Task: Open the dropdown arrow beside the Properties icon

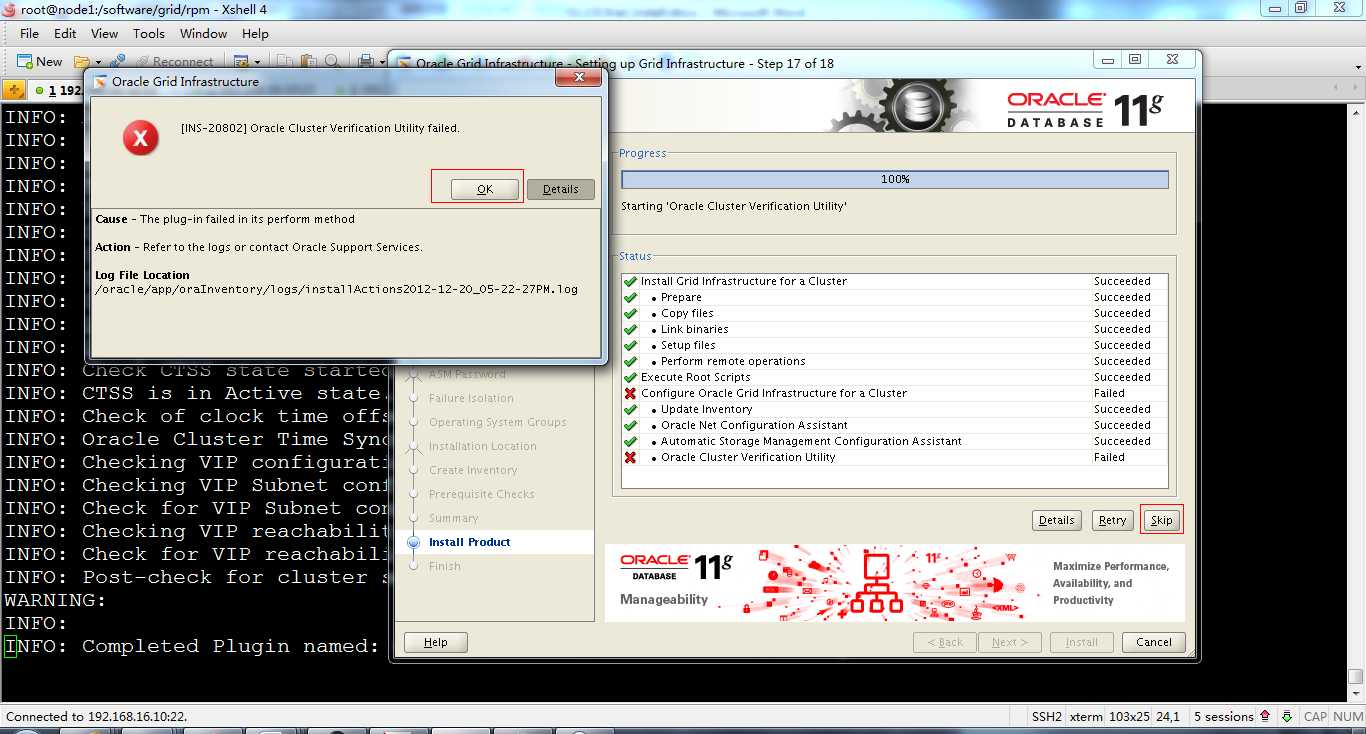Action: (x=256, y=62)
